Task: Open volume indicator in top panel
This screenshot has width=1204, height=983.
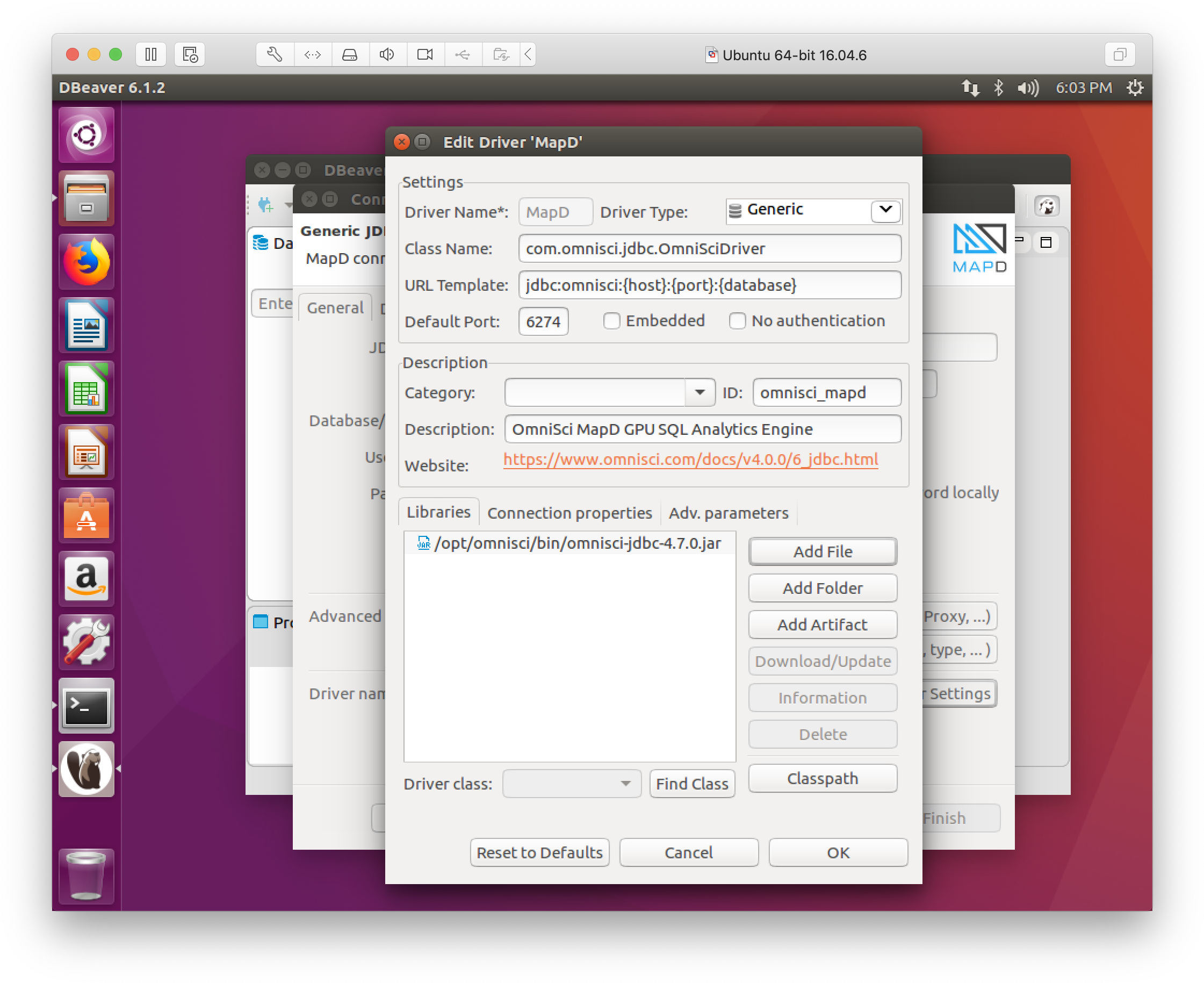Action: (1028, 88)
